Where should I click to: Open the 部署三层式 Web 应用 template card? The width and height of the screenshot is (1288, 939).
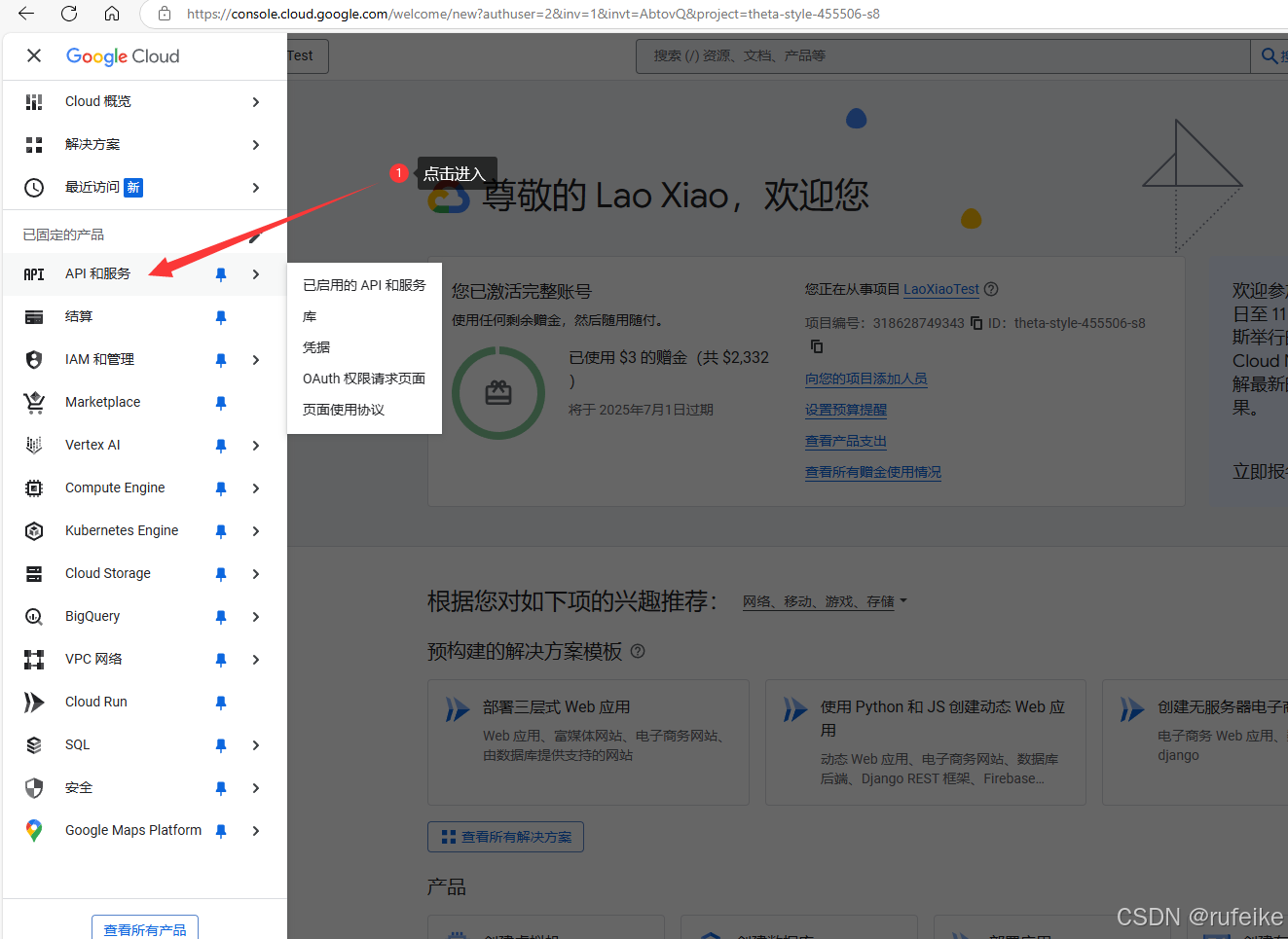(x=588, y=742)
